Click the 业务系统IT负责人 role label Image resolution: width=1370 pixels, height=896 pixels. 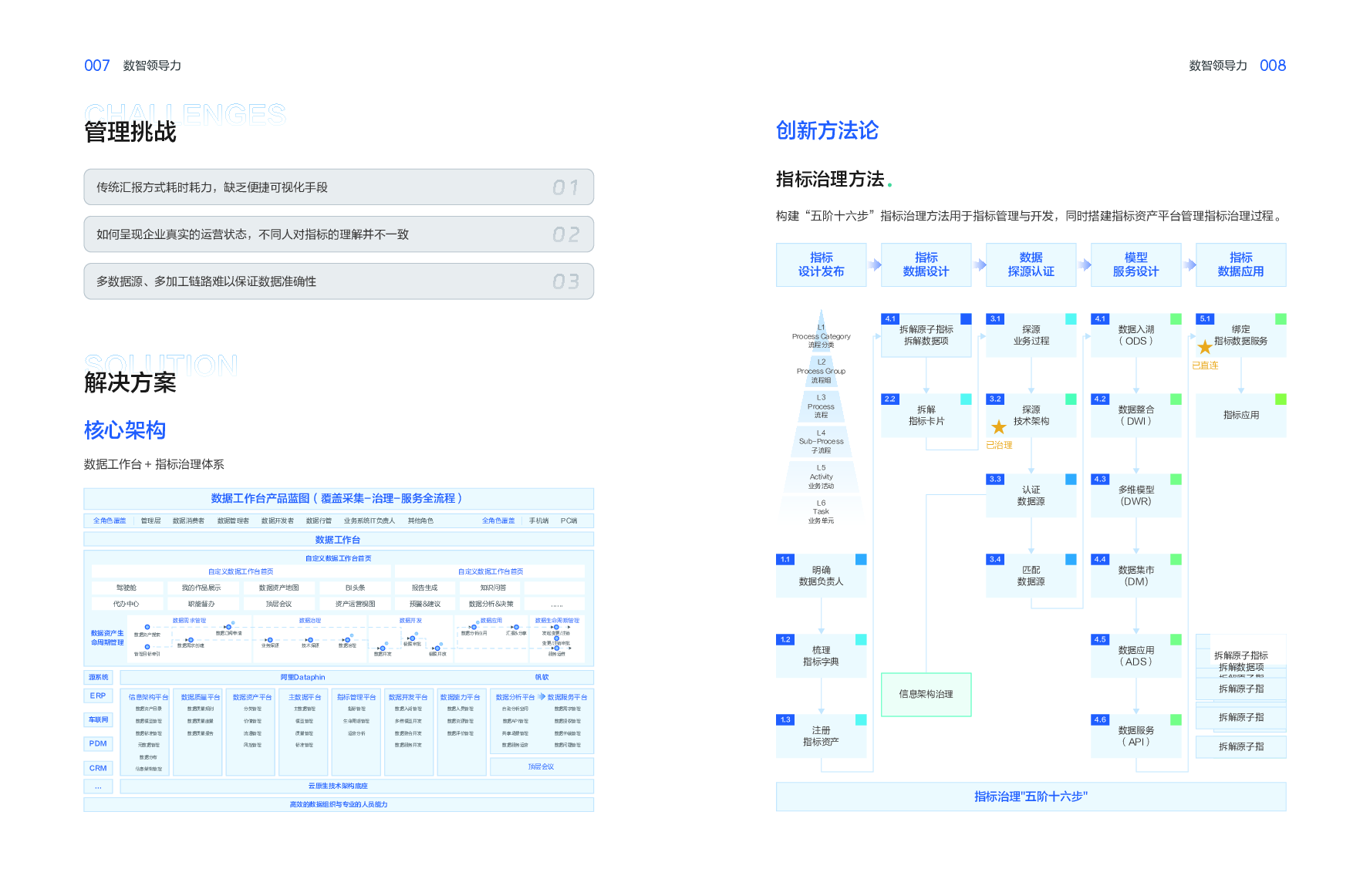(369, 520)
